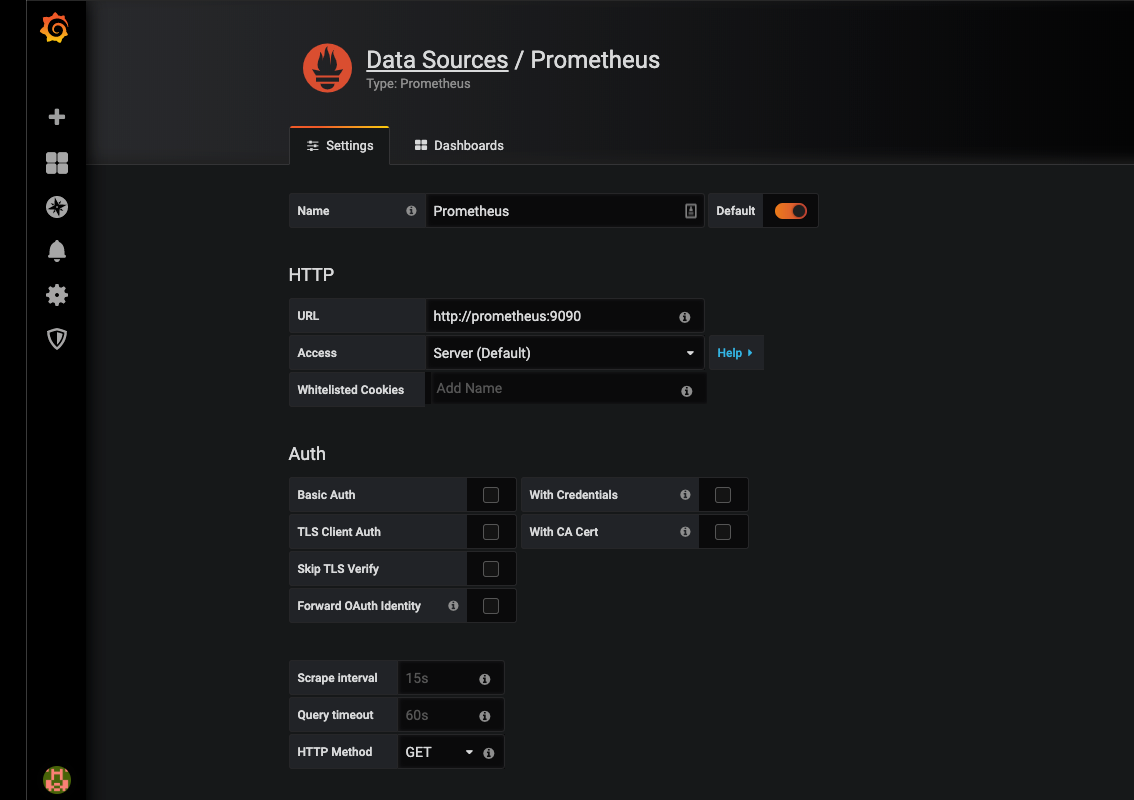Open the Alerting bell icon
This screenshot has height=800, width=1134.
(56, 251)
